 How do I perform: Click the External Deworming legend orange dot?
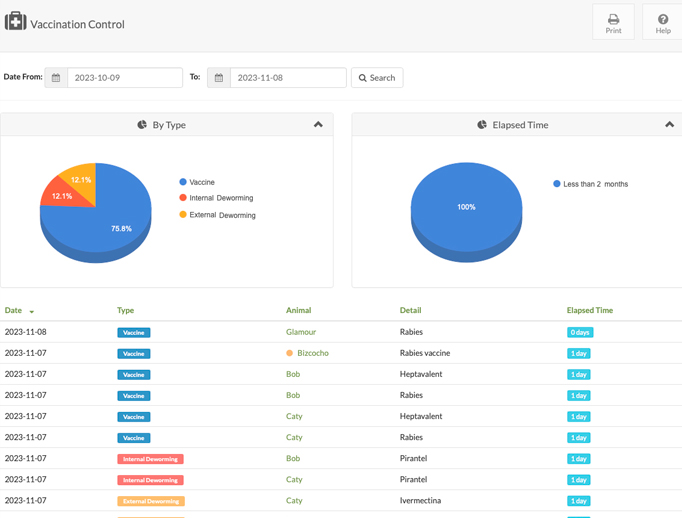183,214
